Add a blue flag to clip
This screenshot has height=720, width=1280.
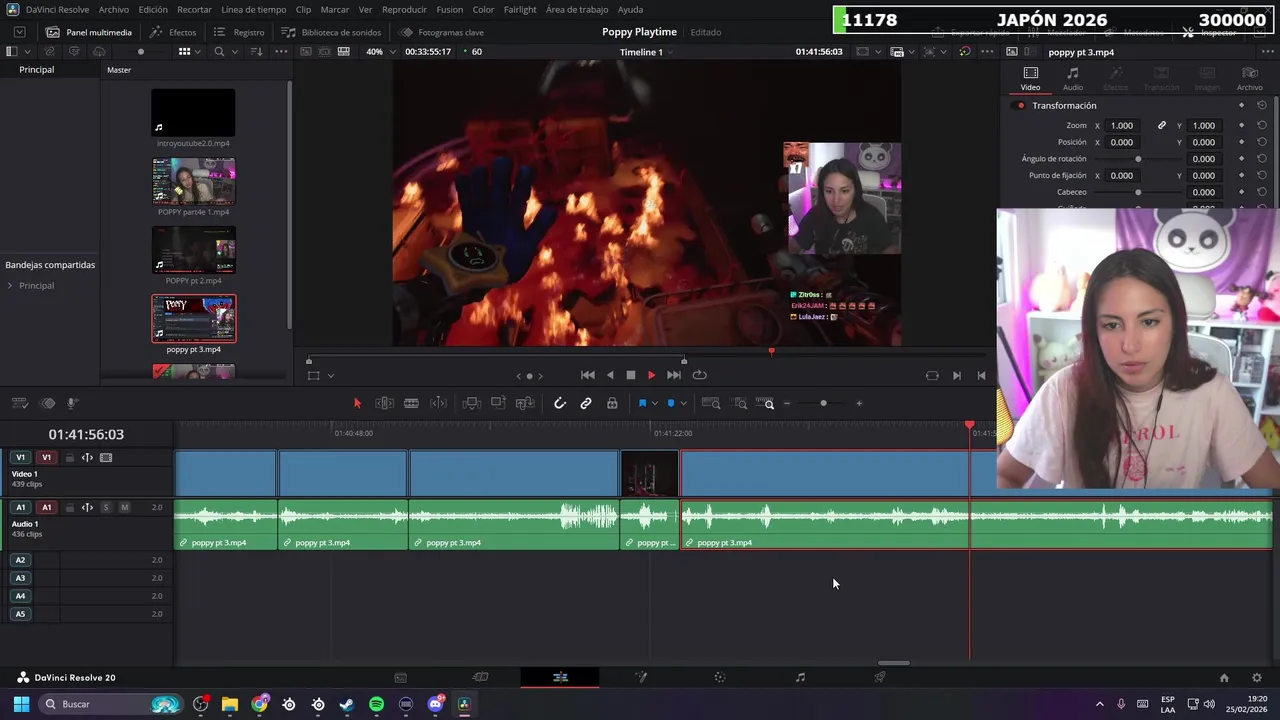tap(642, 403)
